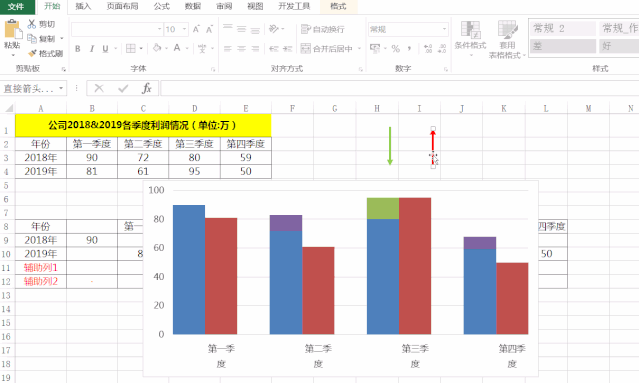Screen dimensions: 639x383
Task: Decrease font size with smaller A
Action: coord(209,29)
